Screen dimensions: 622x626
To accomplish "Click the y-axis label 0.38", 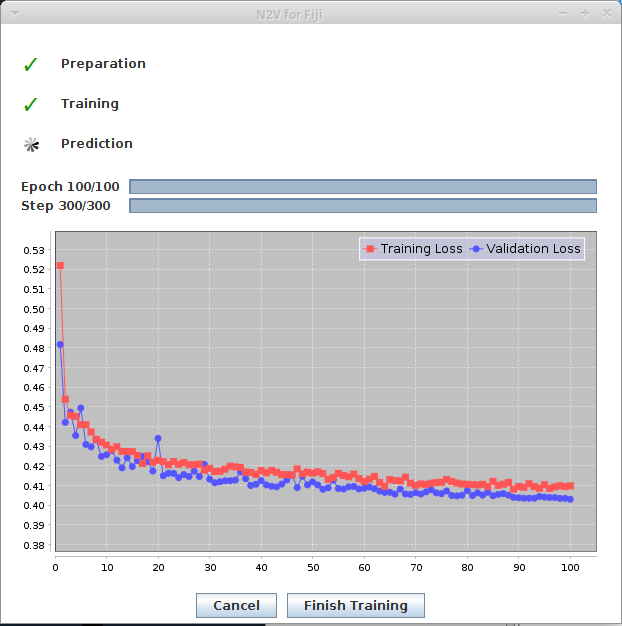I will coord(34,545).
